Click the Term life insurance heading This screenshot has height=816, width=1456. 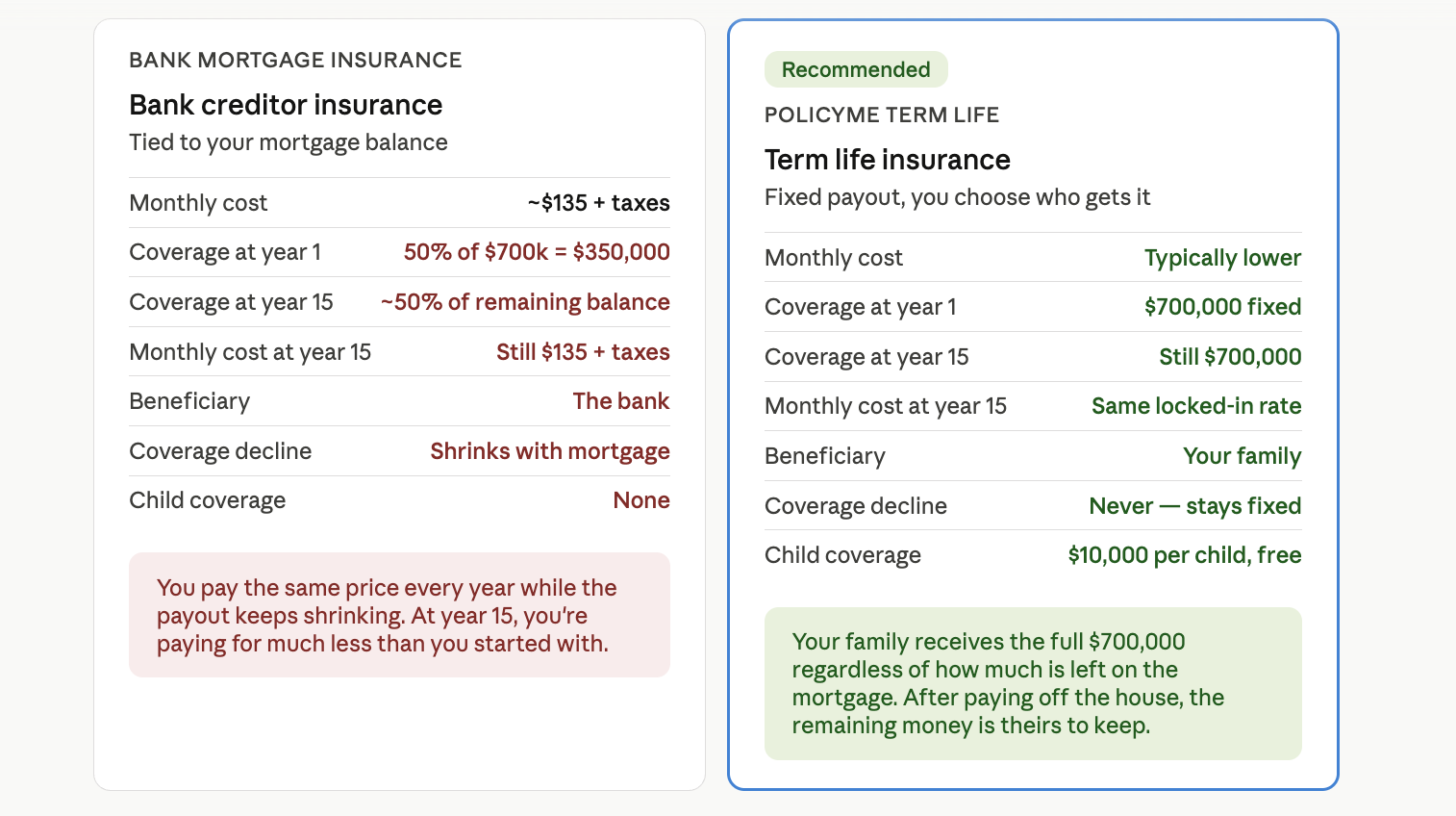pos(887,160)
